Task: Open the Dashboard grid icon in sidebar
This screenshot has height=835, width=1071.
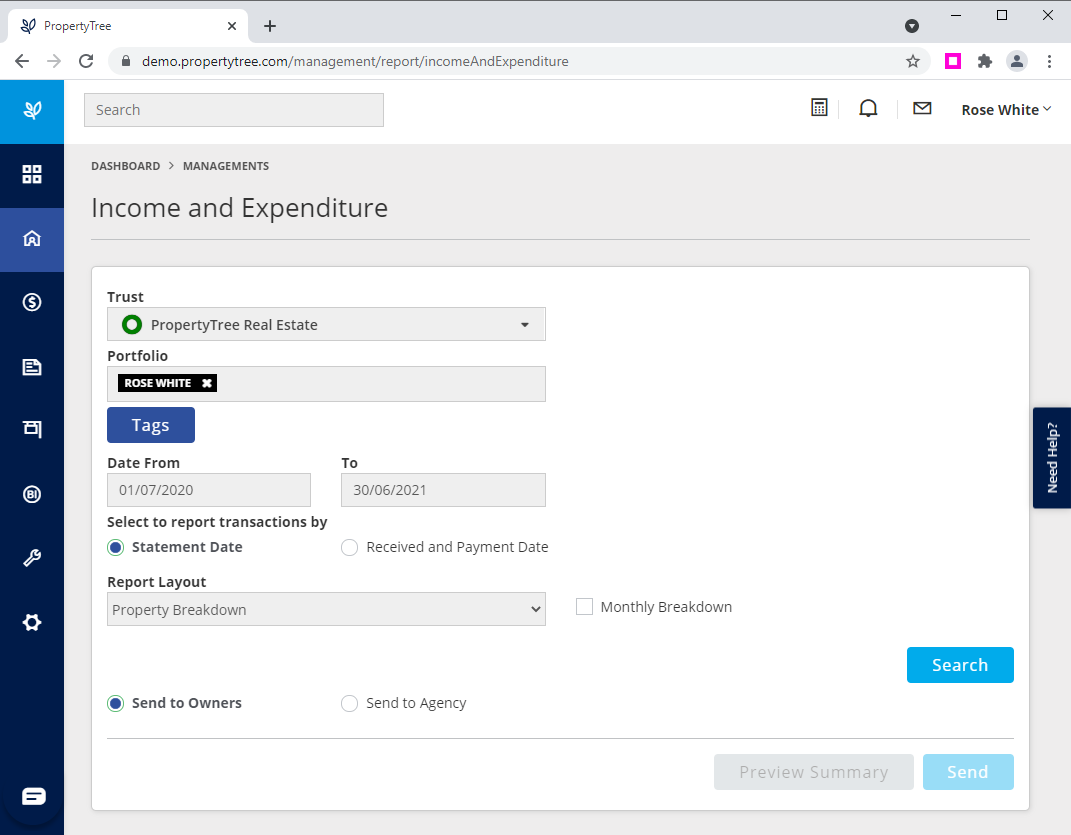Action: tap(32, 174)
